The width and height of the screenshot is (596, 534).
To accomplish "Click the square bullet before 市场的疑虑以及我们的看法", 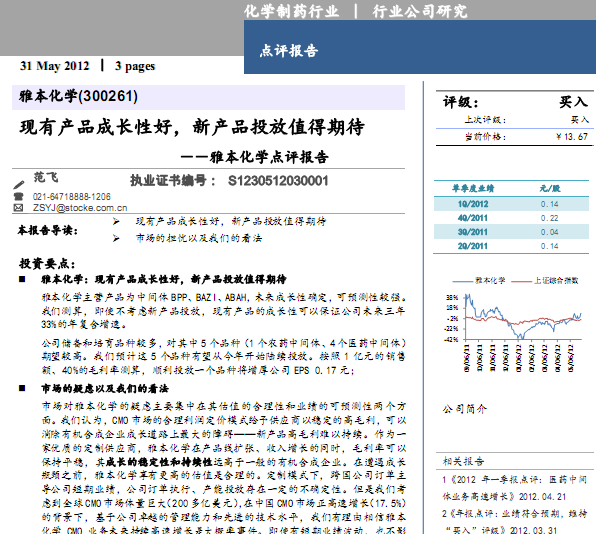I will [22, 388].
